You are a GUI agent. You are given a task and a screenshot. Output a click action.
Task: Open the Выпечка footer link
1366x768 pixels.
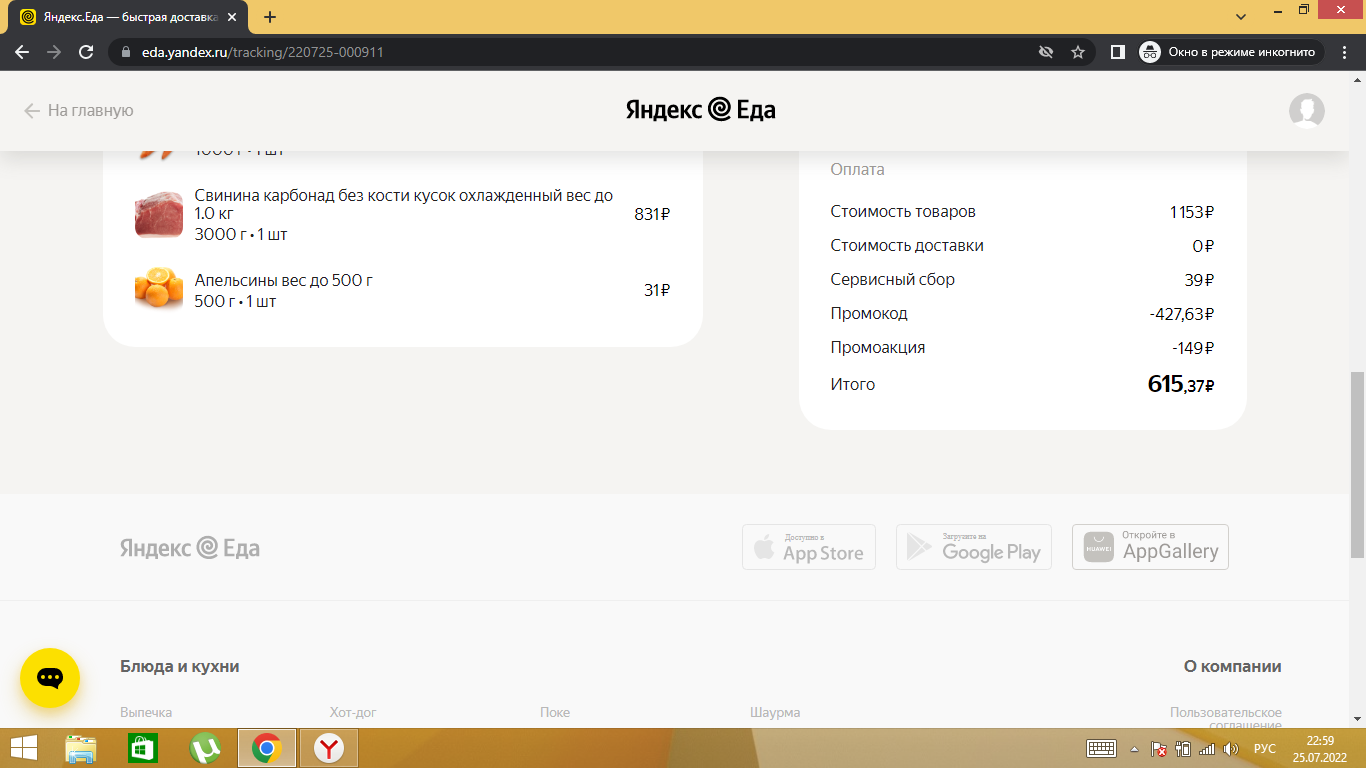coord(146,713)
